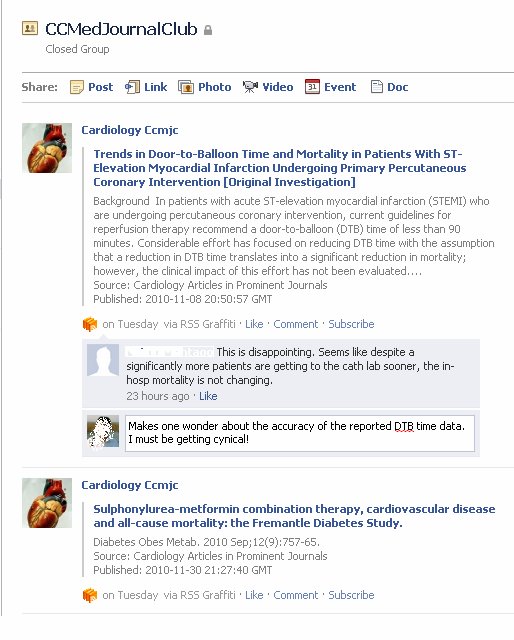Click the lock icon next to group name
This screenshot has width=514, height=640.
click(x=208, y=30)
